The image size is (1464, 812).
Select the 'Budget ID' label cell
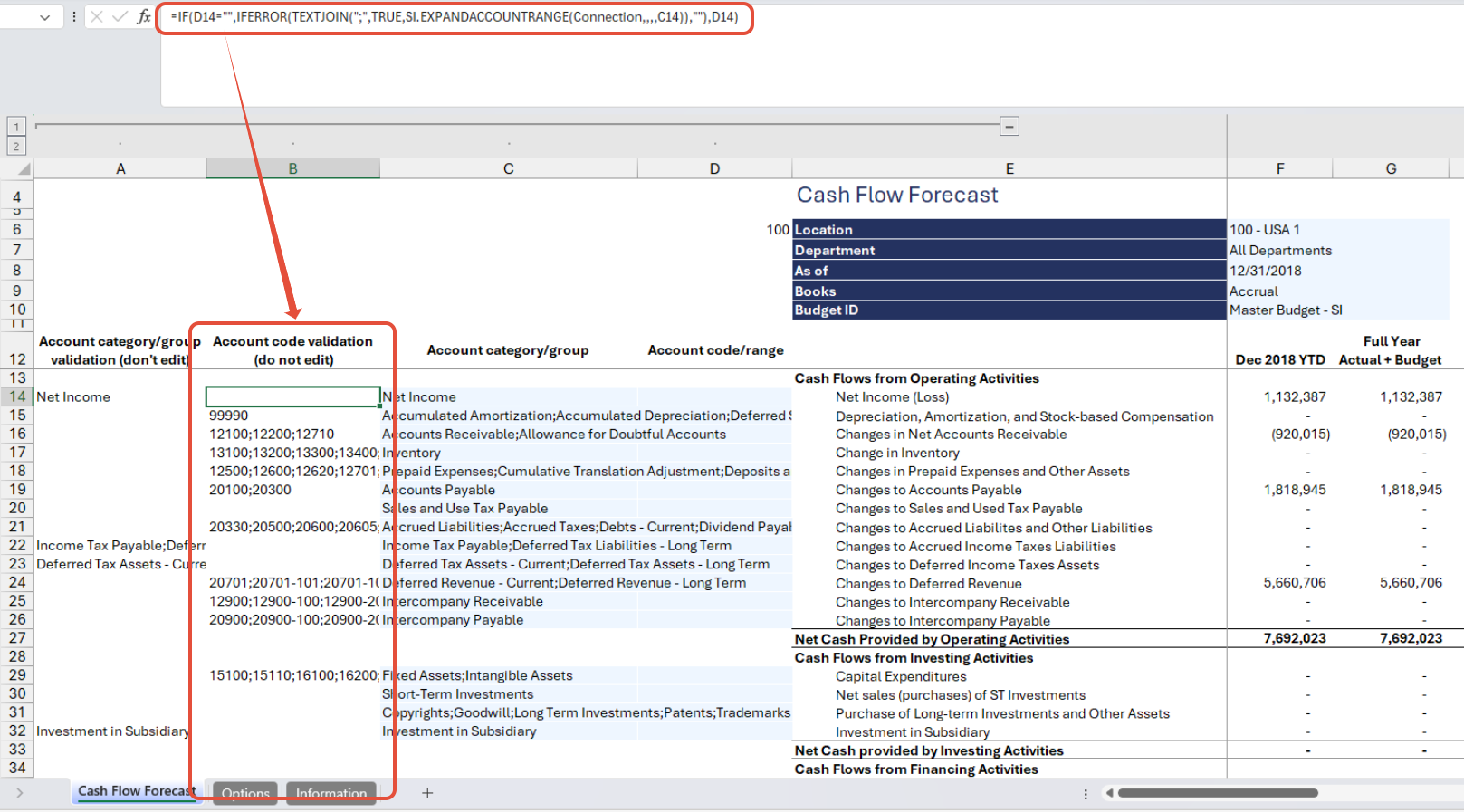pos(1009,310)
